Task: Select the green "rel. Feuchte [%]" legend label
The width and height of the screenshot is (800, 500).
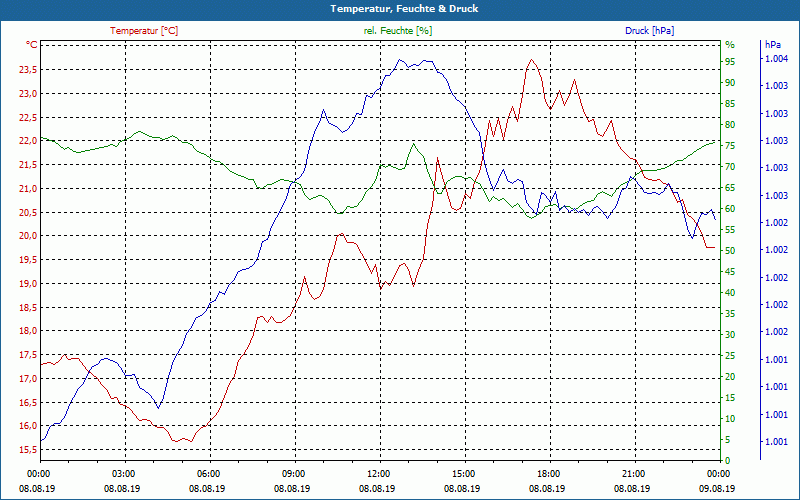Action: (397, 31)
